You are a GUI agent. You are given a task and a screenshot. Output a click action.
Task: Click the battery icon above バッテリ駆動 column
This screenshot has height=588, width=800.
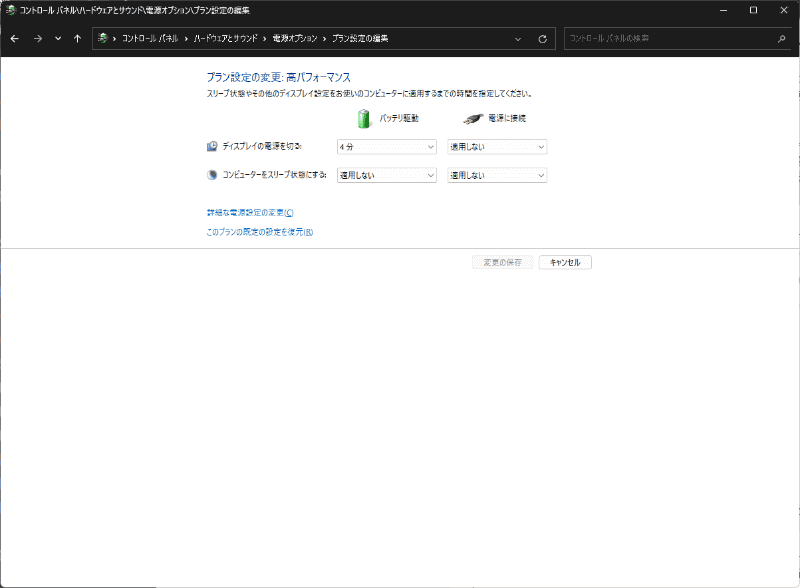click(x=363, y=117)
